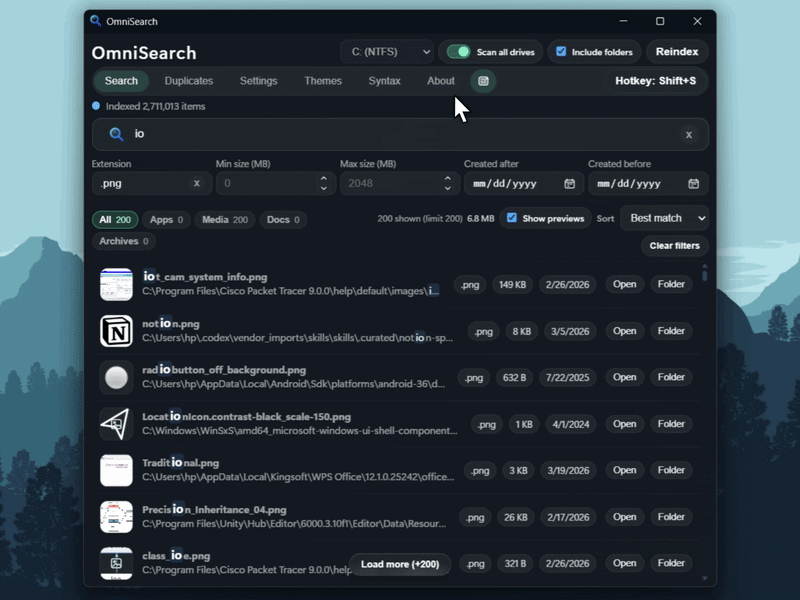
Task: Open the Best match sort dropdown
Action: tap(664, 218)
